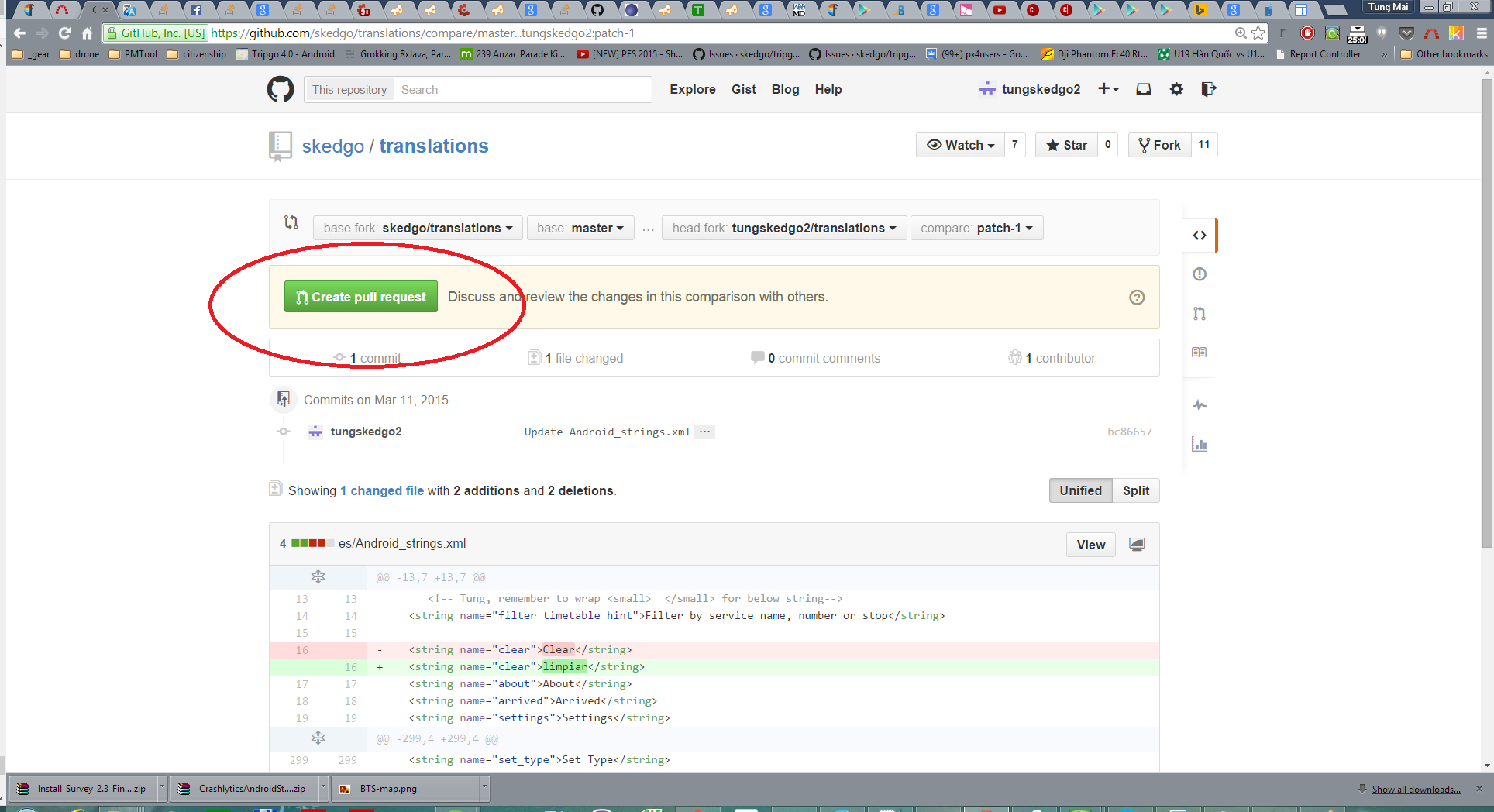Open the 0 commit comments tab
The image size is (1494, 812).
[x=815, y=358]
